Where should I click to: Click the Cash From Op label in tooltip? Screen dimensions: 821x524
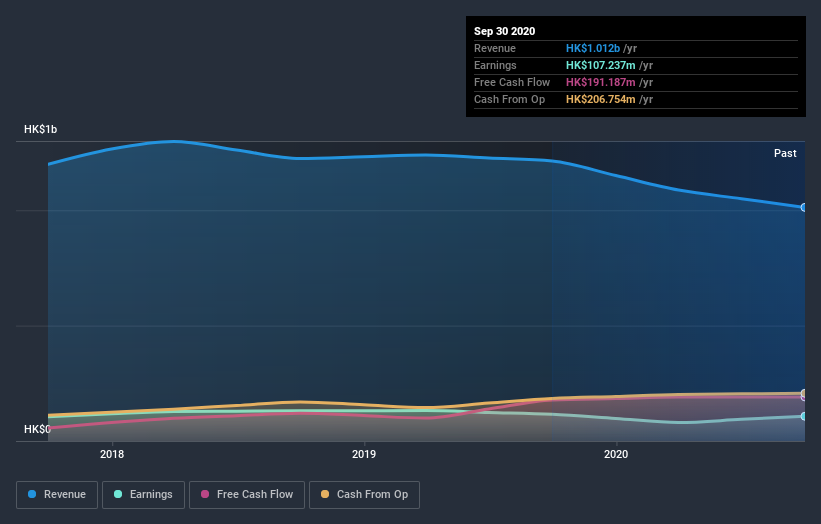point(509,99)
